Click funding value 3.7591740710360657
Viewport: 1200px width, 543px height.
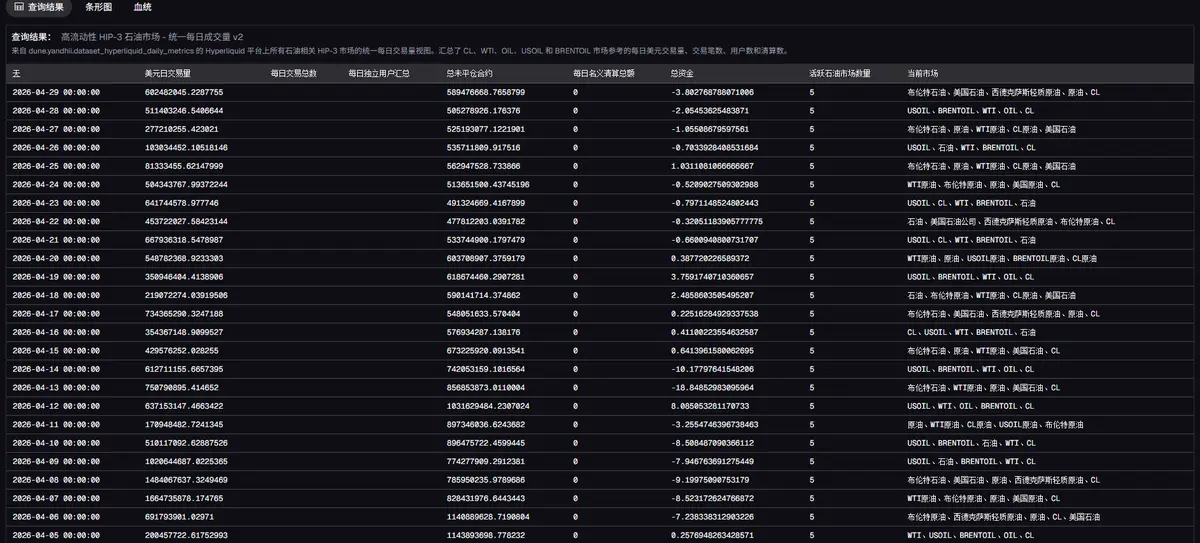[x=712, y=277]
